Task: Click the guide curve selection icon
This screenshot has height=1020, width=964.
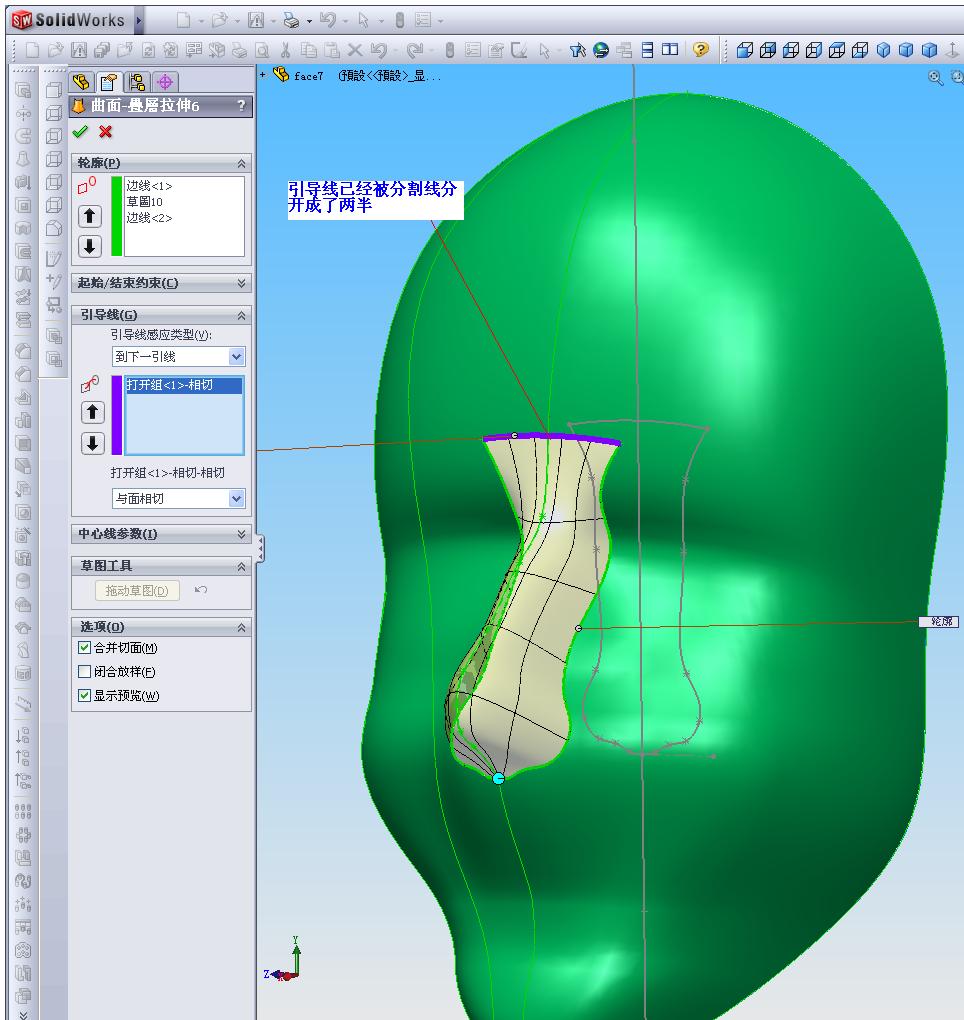Action: click(90, 384)
